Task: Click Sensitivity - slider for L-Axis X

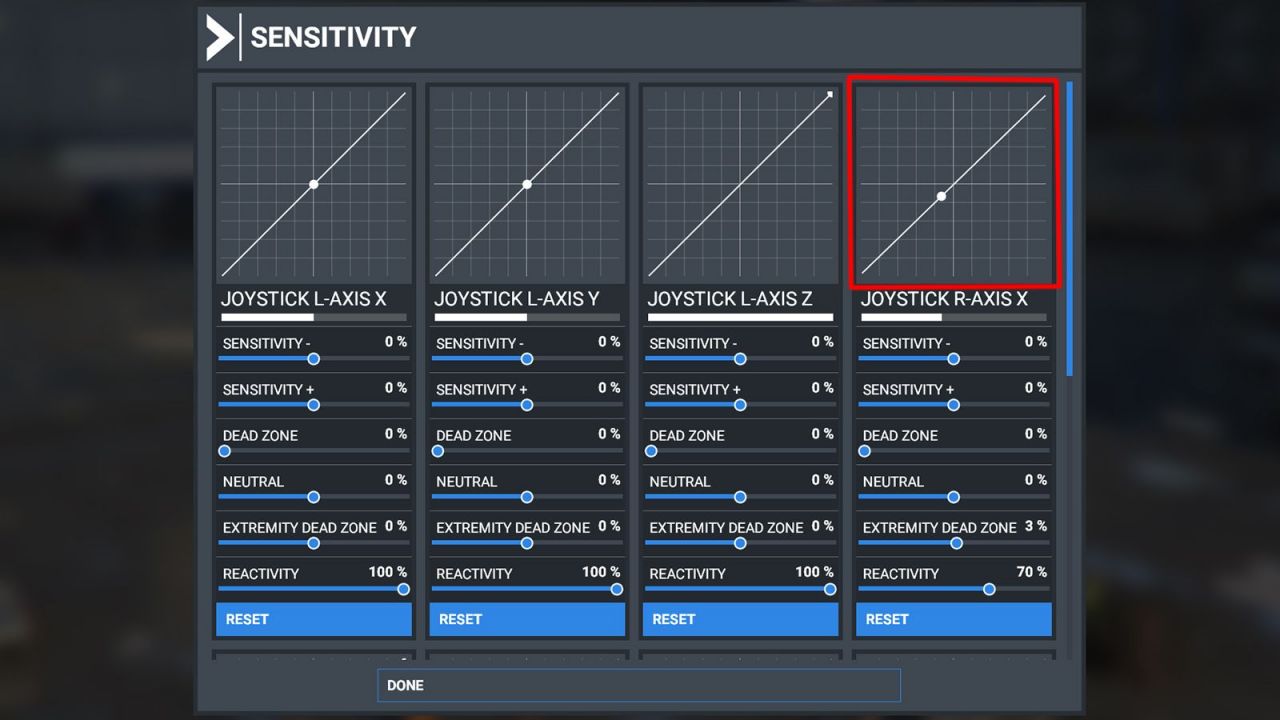Action: pyautogui.click(x=314, y=359)
